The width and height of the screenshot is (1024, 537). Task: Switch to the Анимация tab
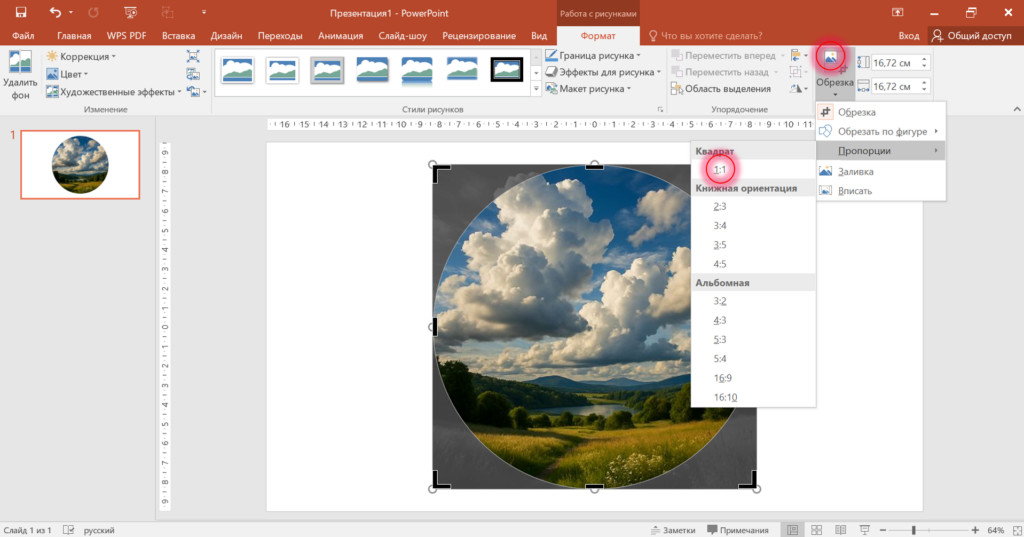coord(340,36)
